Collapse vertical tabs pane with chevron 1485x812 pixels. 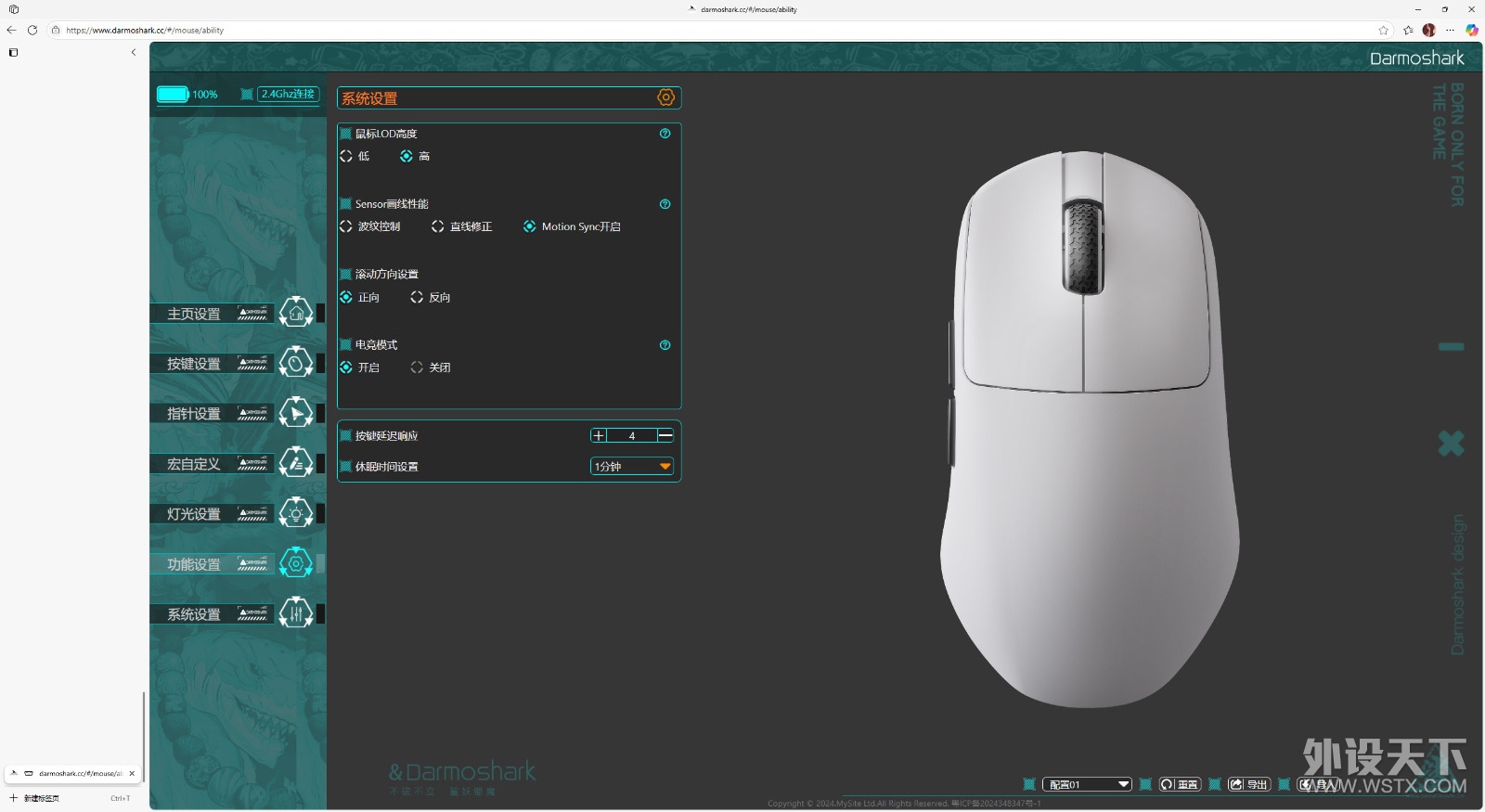coord(134,52)
